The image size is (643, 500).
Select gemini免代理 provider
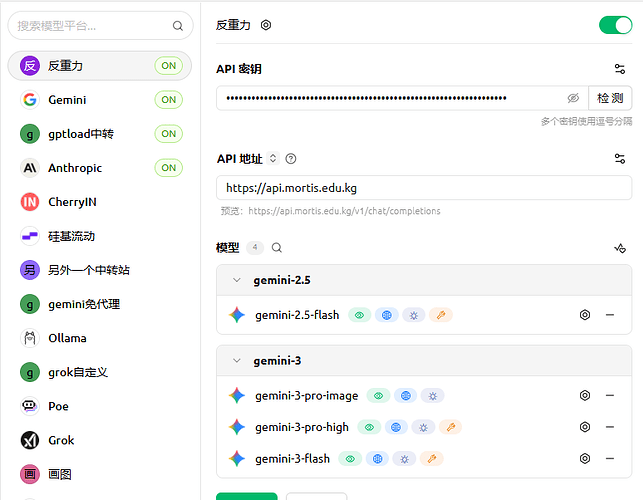point(100,304)
